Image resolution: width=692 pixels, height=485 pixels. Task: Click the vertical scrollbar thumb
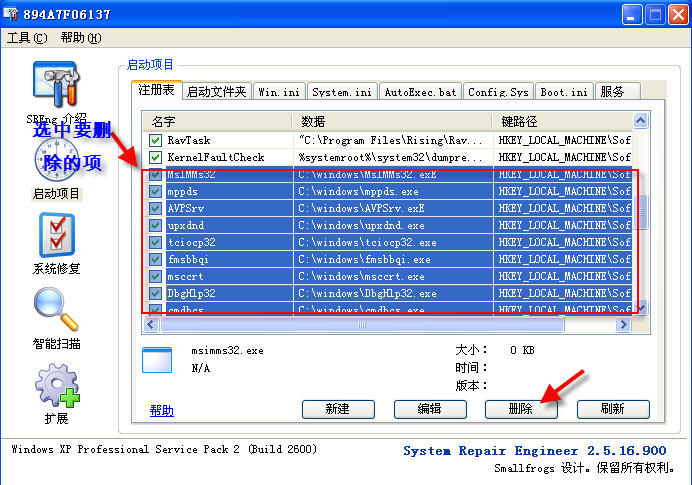(x=641, y=212)
